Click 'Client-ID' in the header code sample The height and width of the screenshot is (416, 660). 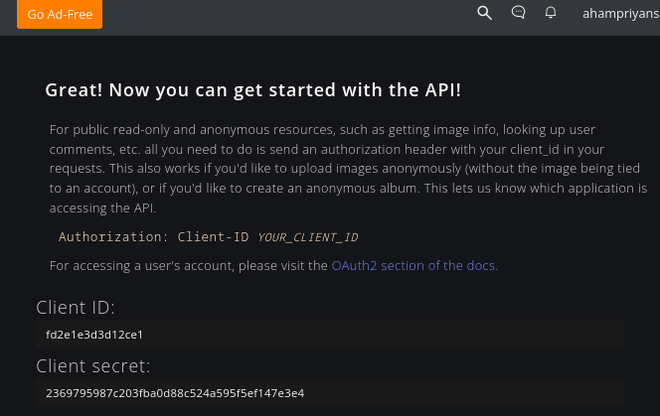[x=214, y=237]
